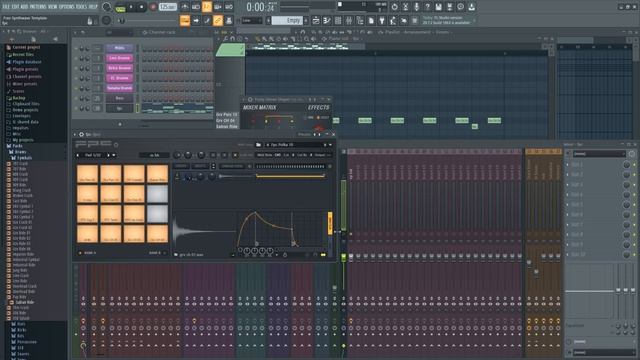Open the VIEW menu
Viewport: 640px width, 360px height.
[53, 7]
